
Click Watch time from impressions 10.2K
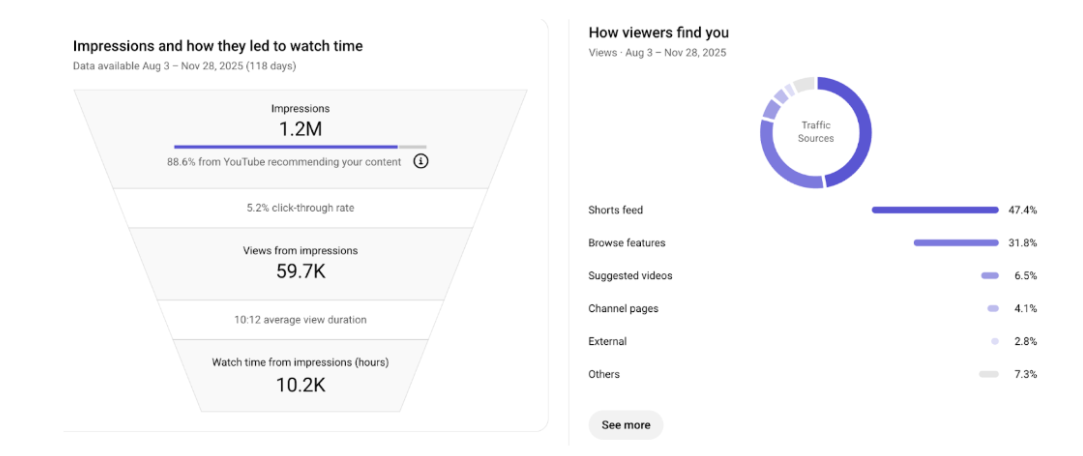click(x=300, y=385)
